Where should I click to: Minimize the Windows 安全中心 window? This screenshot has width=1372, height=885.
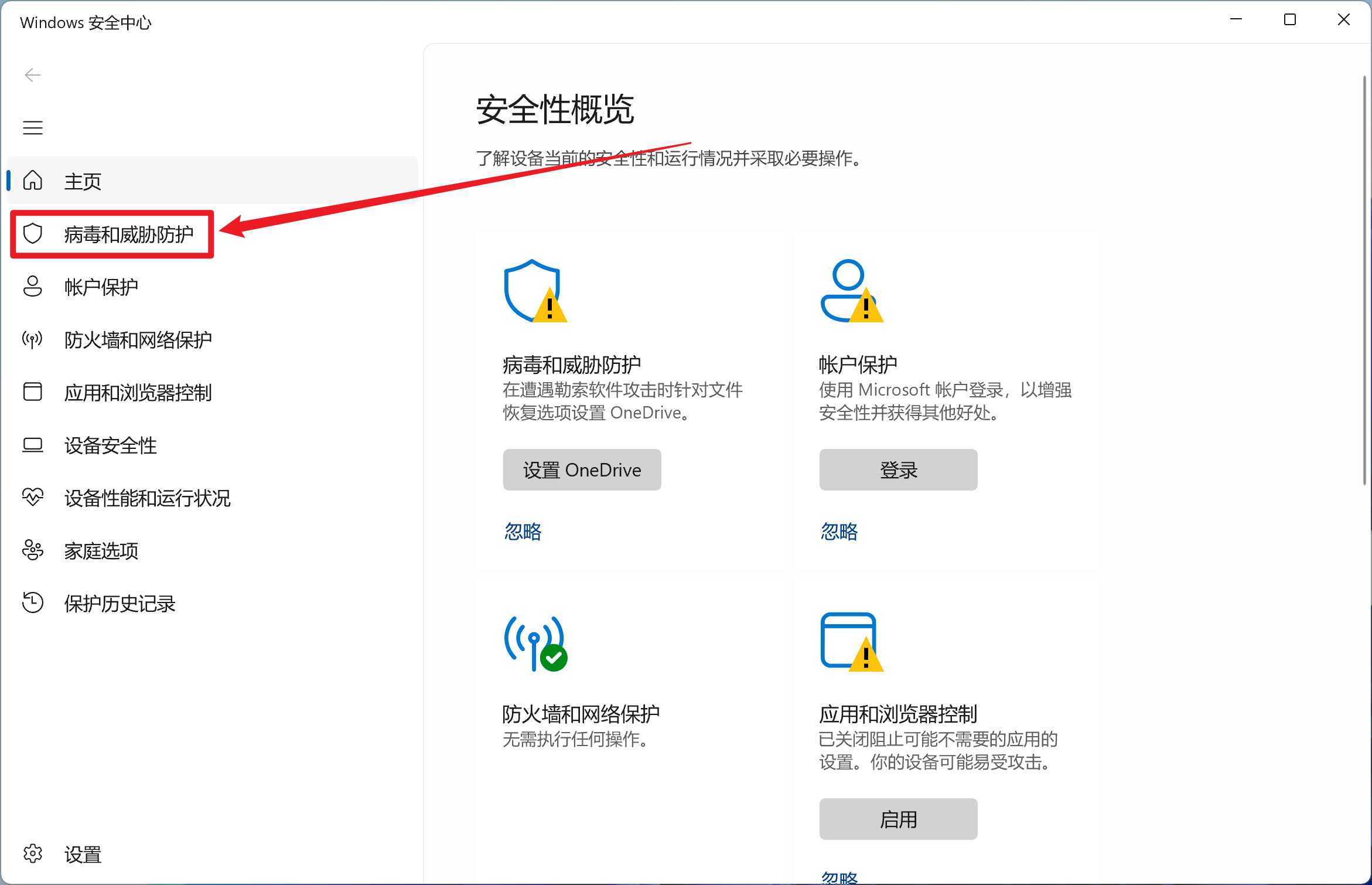1236,20
